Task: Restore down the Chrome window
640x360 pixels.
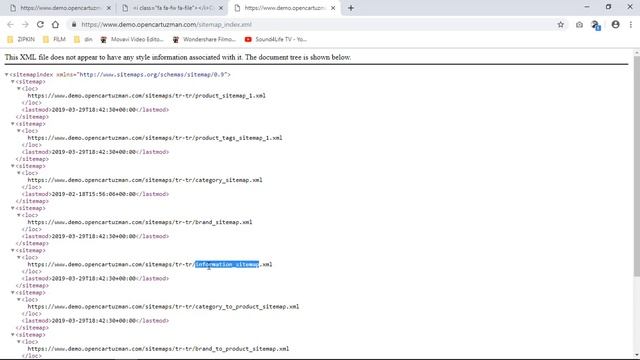Action: (x=608, y=7)
